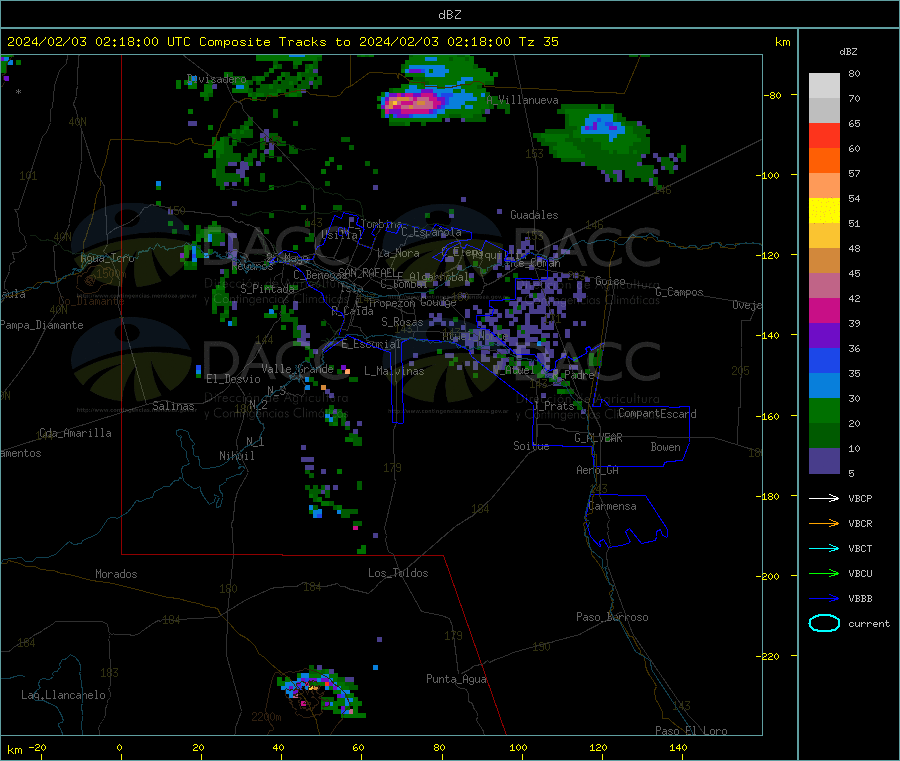Select the purple 5 dBZ color swatch
Screen dimensions: 900x761
pyautogui.click(x=824, y=461)
